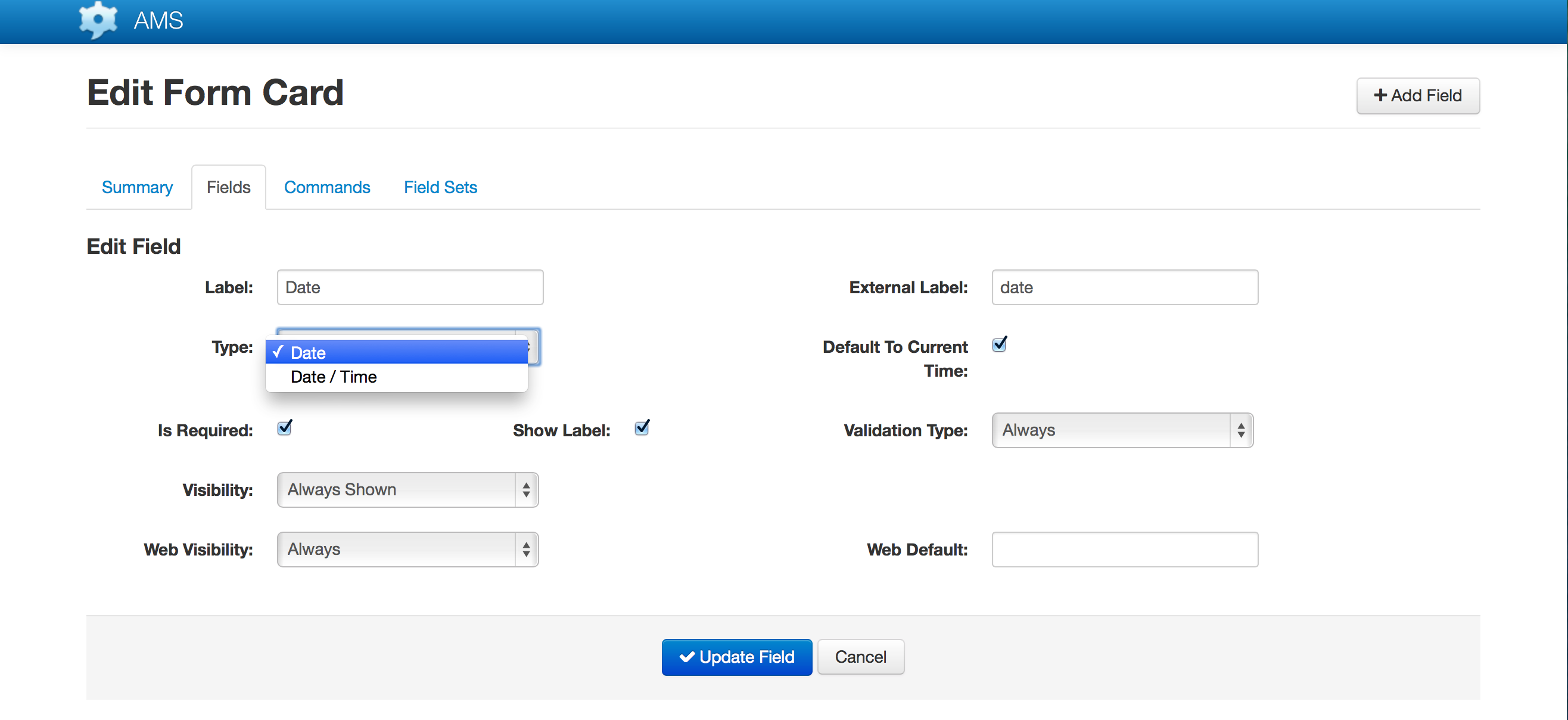
Task: Switch to the Summary tab
Action: click(137, 186)
